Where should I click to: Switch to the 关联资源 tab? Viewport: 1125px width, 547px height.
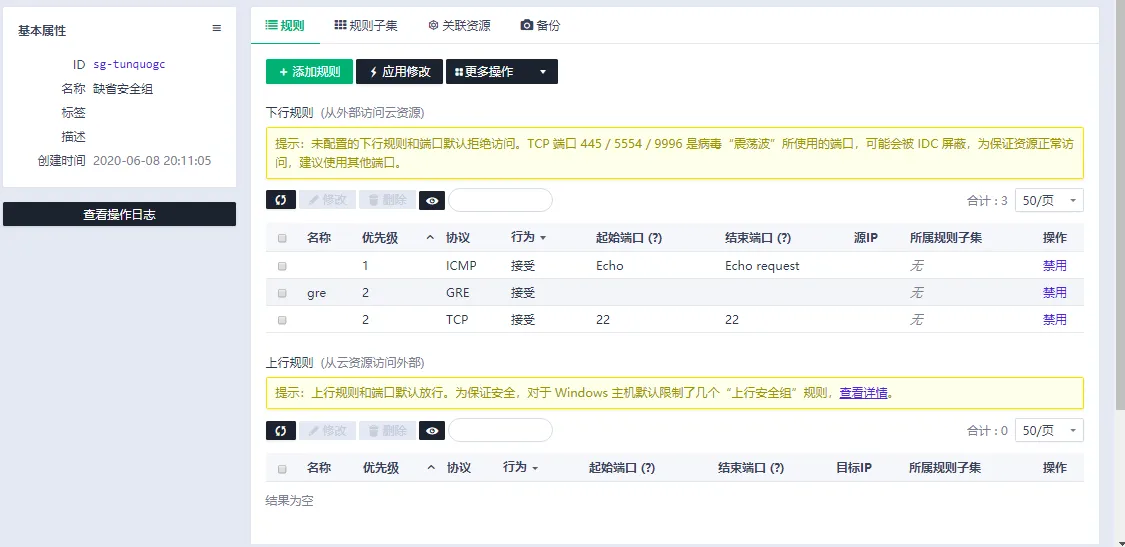(x=465, y=25)
